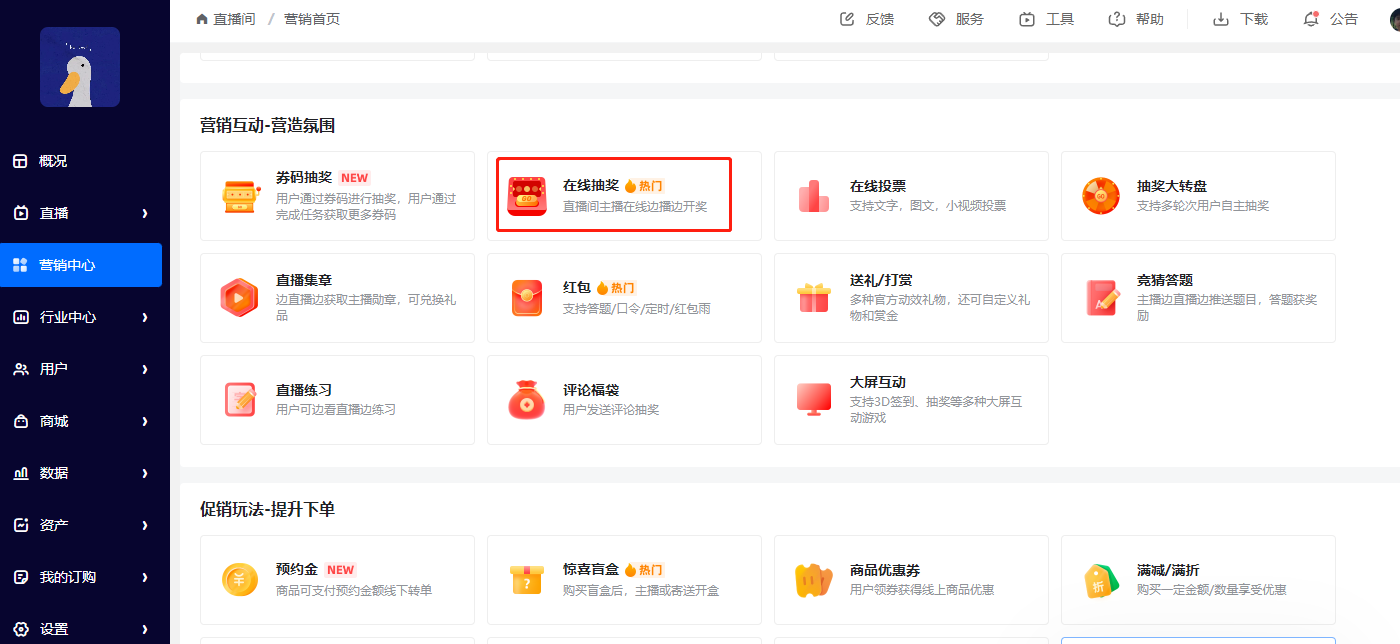The image size is (1400, 644).
Task: Click the 反馈 feedback pencil icon
Action: (848, 19)
